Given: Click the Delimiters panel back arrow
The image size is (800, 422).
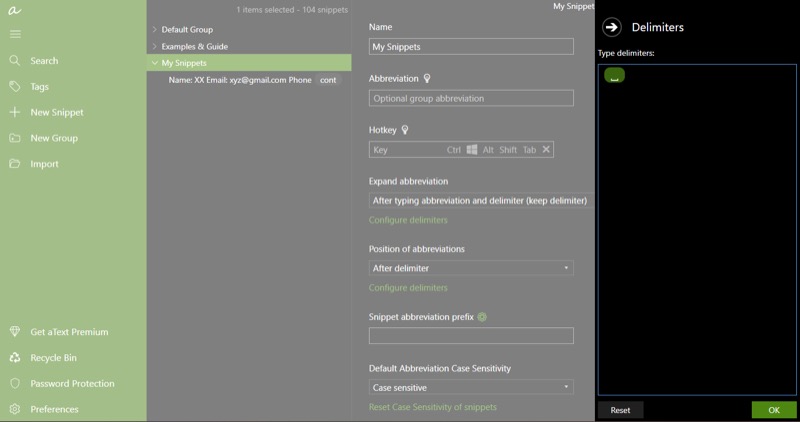Looking at the screenshot, I should pos(611,27).
